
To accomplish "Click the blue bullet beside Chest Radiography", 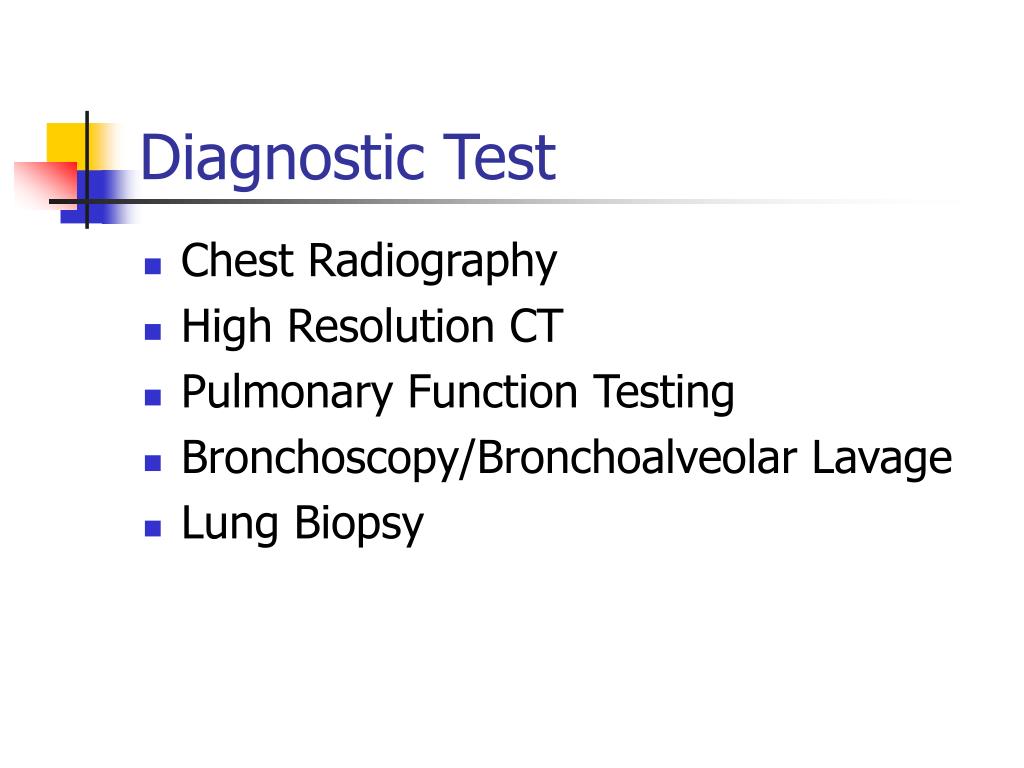I will click(153, 266).
